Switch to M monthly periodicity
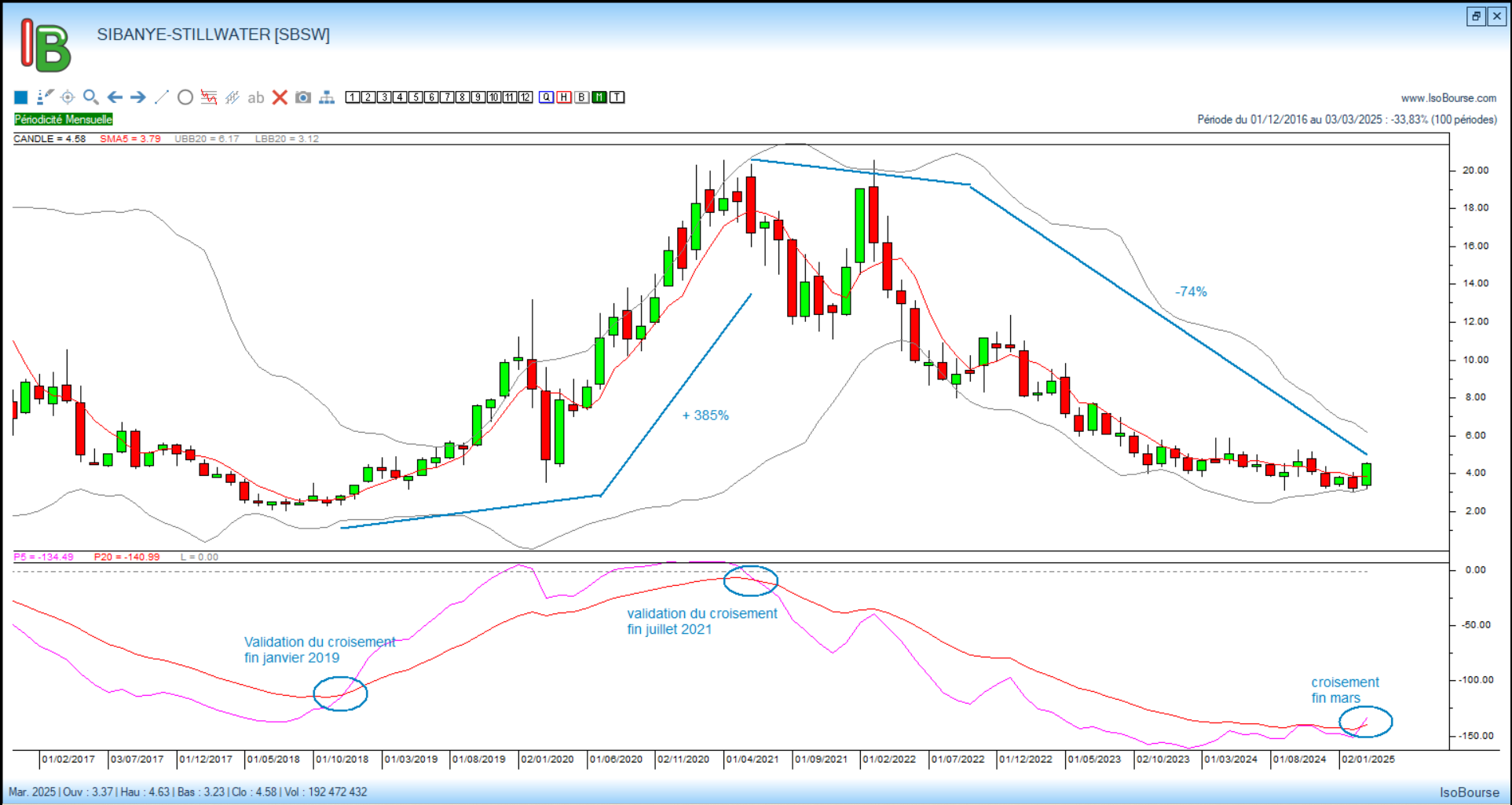Viewport: 1512px width, 805px height. (x=599, y=97)
